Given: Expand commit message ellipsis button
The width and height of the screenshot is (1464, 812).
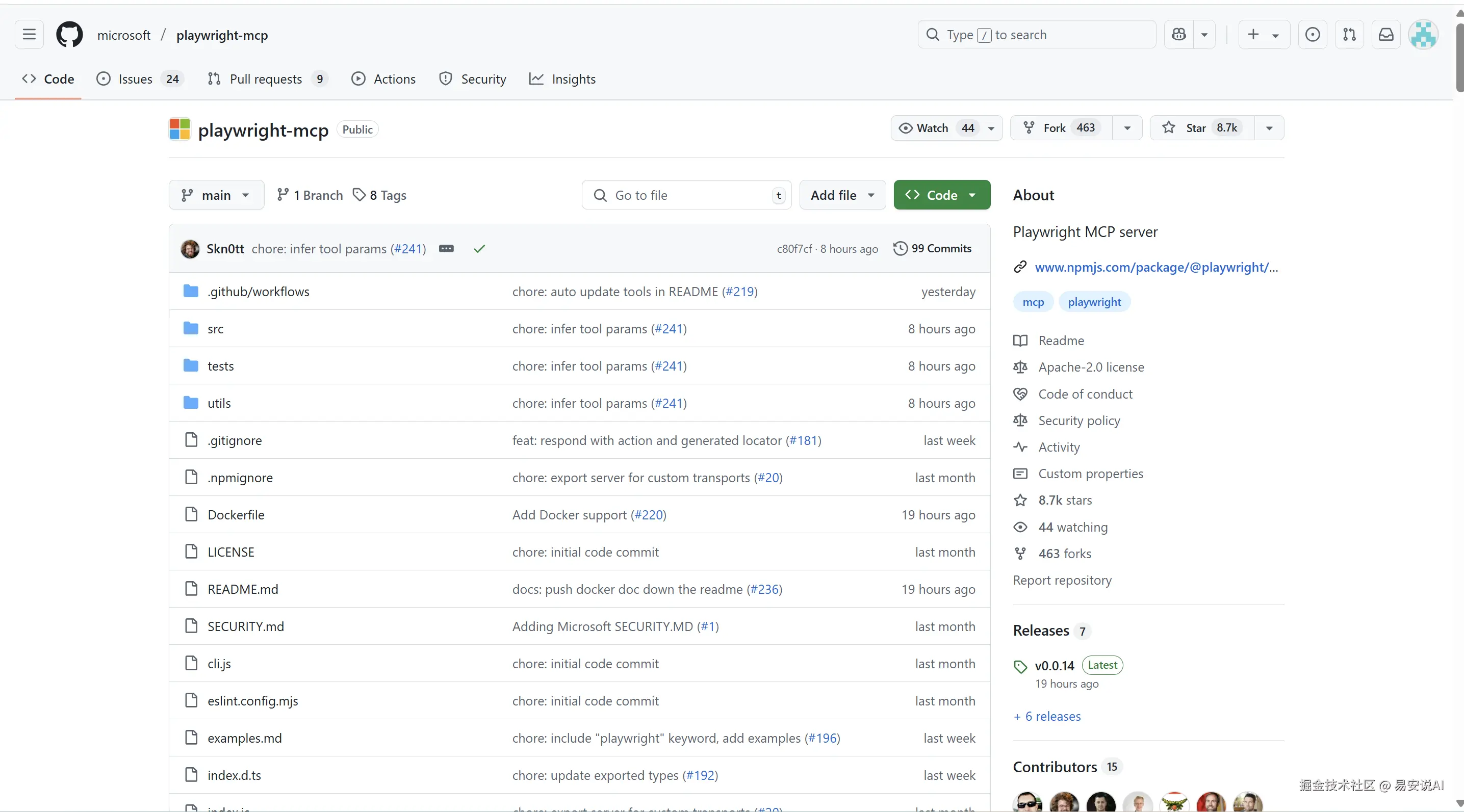Looking at the screenshot, I should coord(446,248).
